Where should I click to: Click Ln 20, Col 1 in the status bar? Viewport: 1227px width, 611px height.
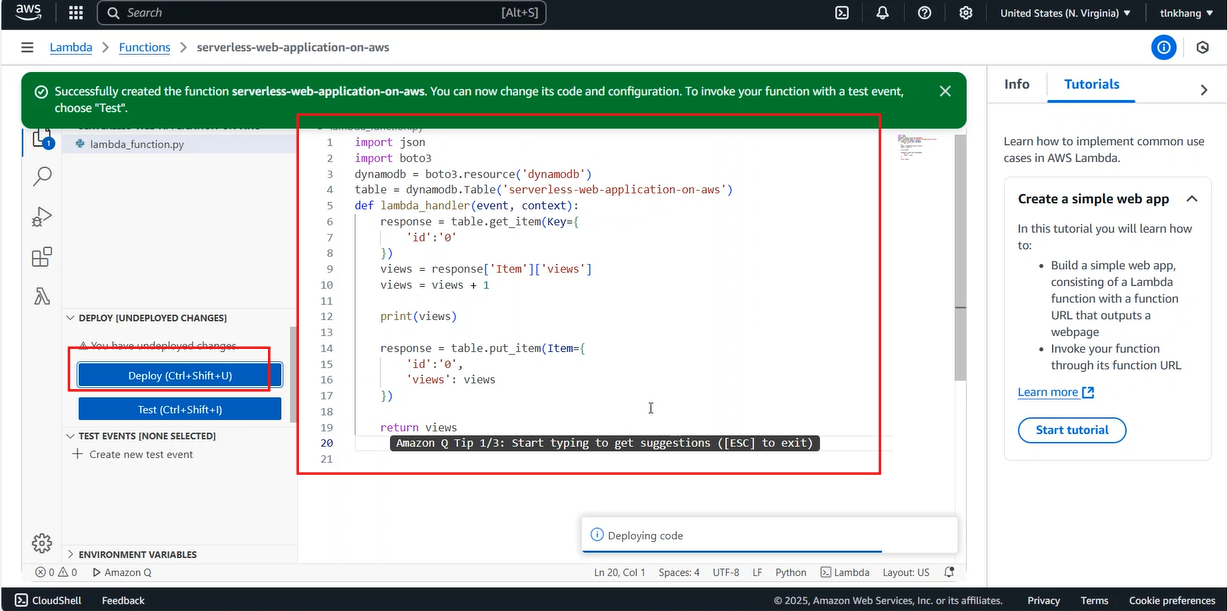619,573
